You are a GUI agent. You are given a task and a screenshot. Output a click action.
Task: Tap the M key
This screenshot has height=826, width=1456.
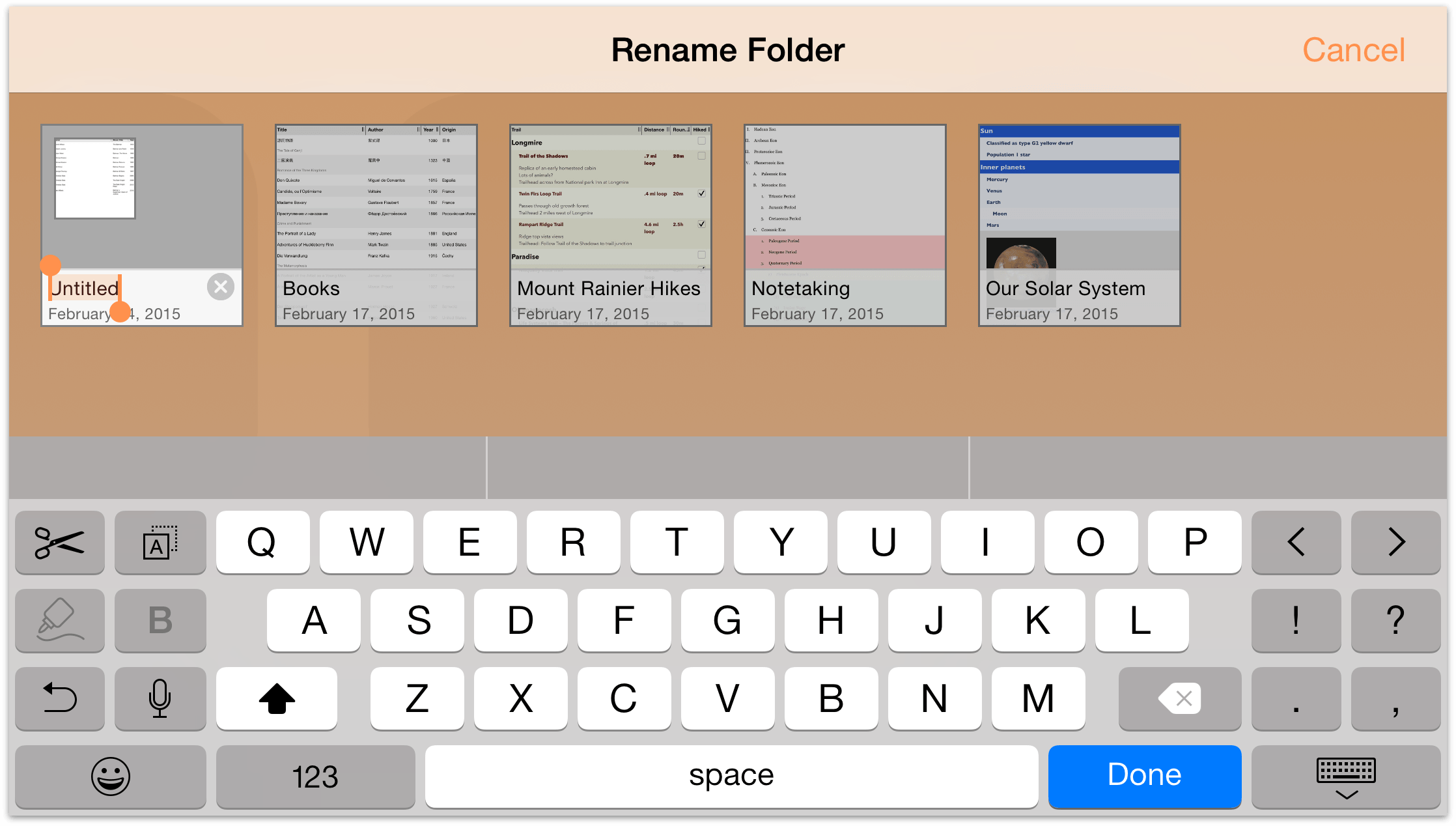coord(1039,698)
